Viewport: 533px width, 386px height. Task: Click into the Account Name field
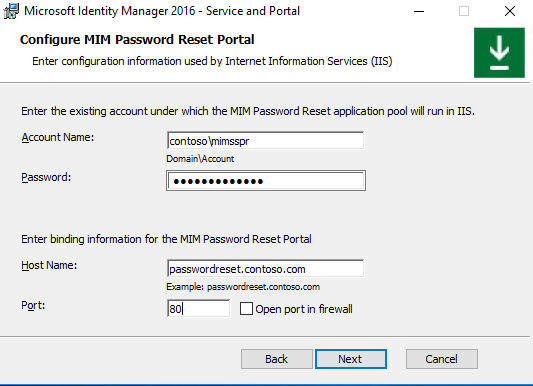(x=265, y=141)
